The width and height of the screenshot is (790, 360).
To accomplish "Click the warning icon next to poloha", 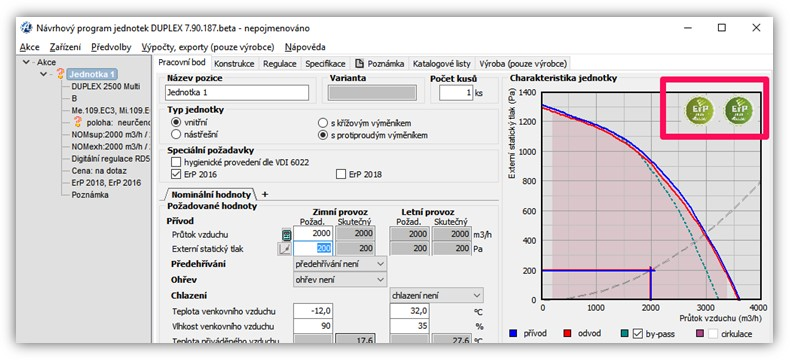I will click(77, 122).
